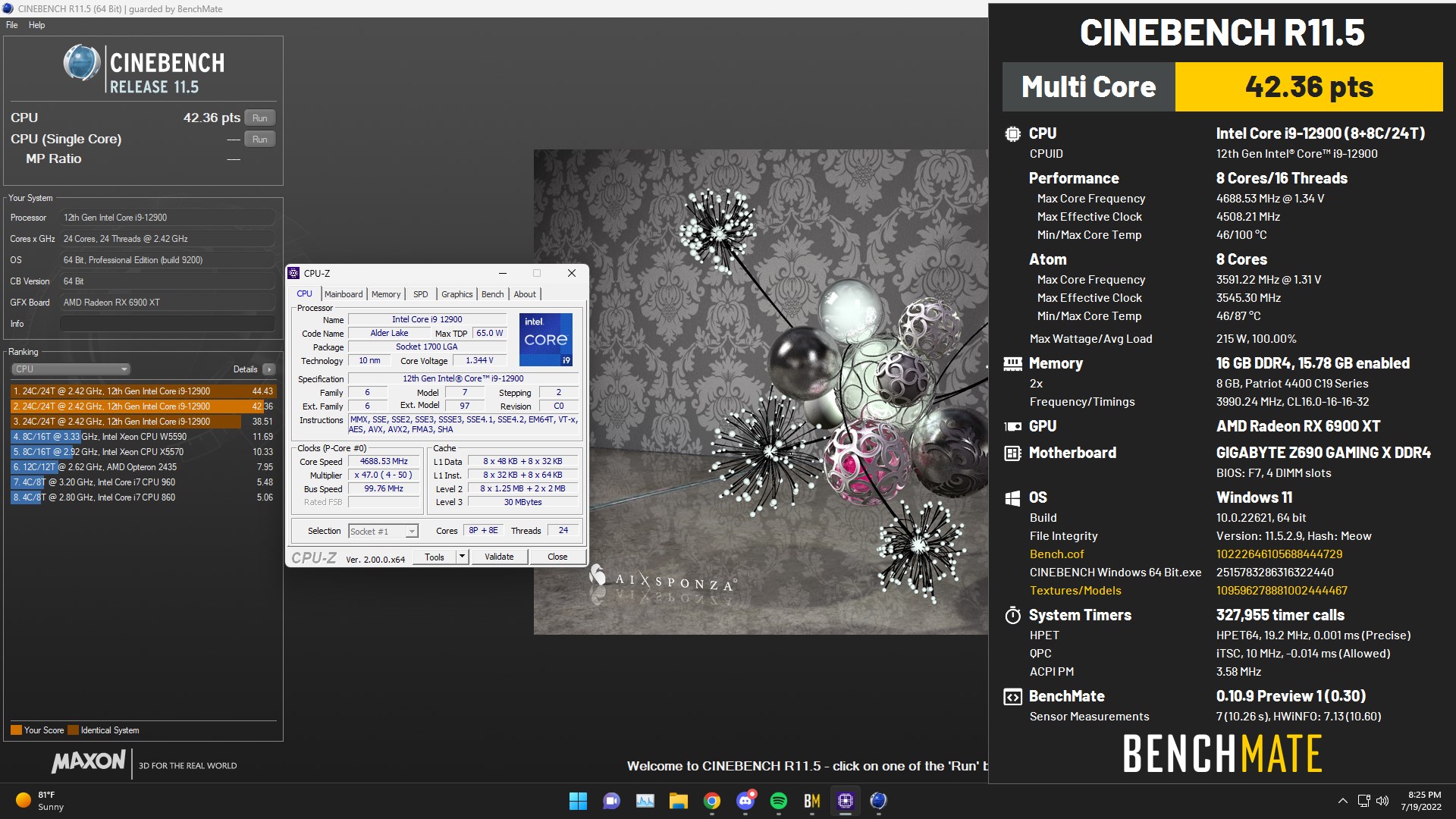Open BenchMate taskbar icon

[811, 801]
